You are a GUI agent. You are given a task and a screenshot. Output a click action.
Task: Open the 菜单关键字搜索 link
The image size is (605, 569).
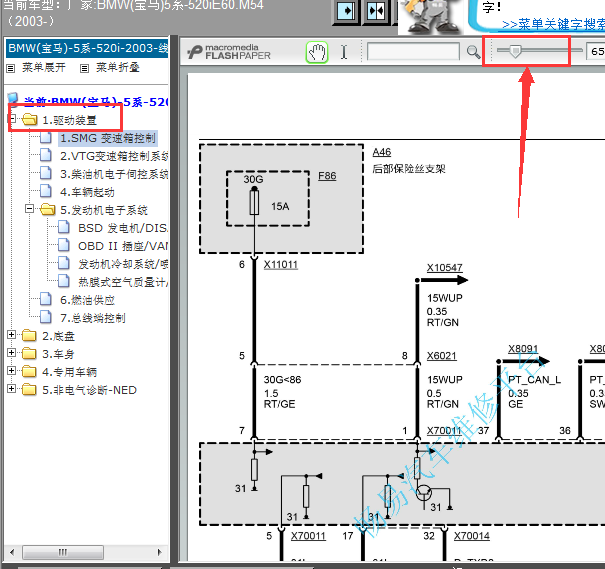pos(553,24)
